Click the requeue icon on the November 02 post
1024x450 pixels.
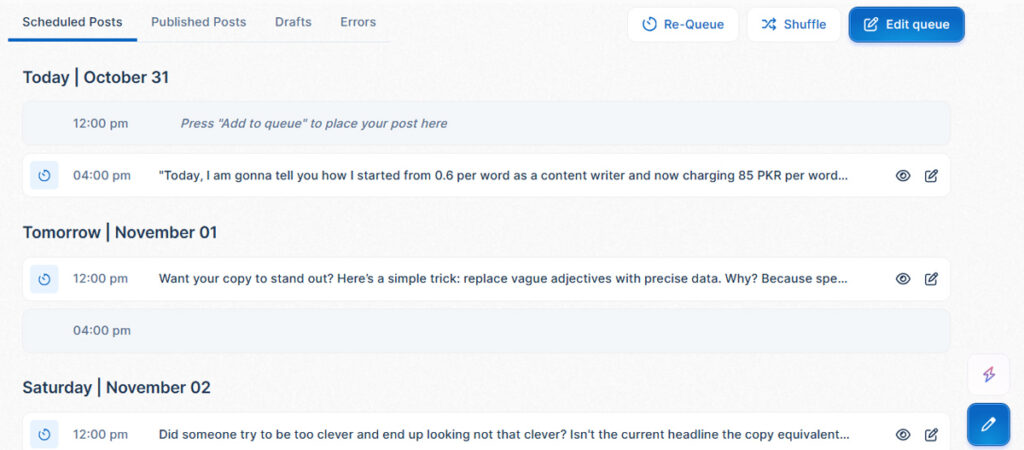44,434
